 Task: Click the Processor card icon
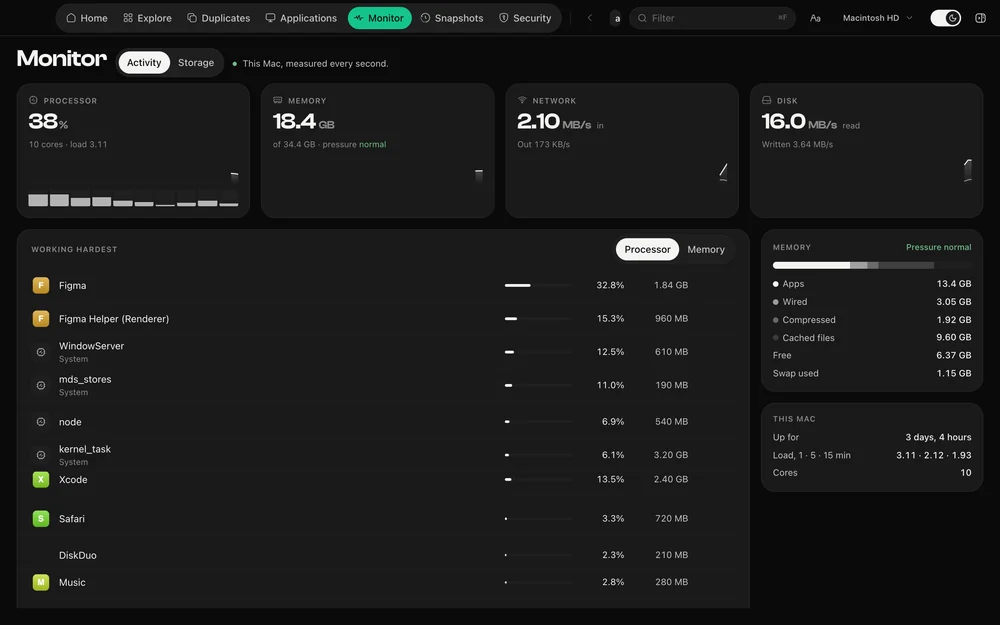point(33,100)
